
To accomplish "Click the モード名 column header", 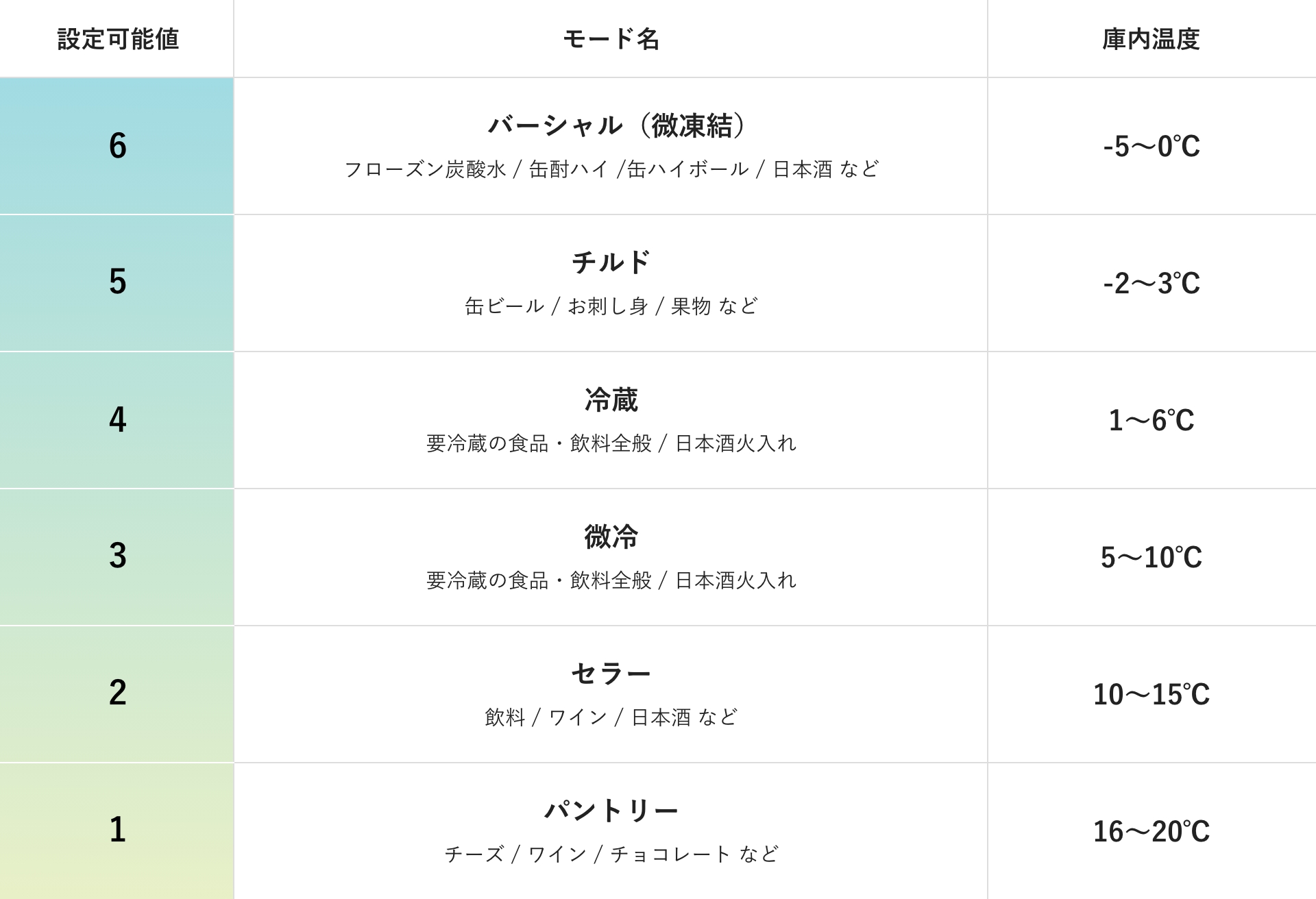I will (x=610, y=39).
